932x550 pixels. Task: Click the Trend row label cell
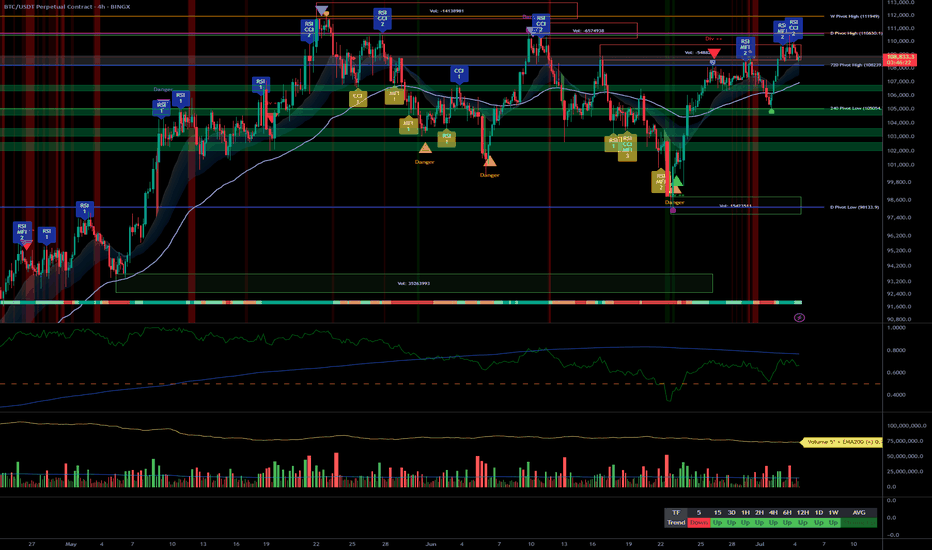(676, 523)
